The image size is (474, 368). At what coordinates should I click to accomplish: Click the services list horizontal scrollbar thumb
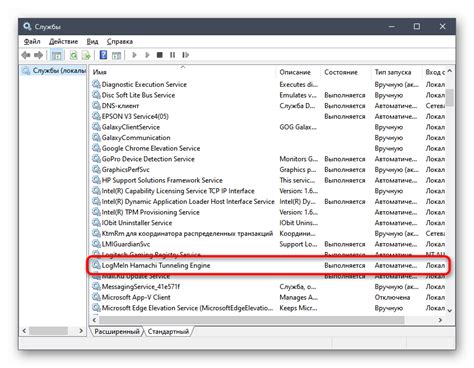[x=252, y=320]
